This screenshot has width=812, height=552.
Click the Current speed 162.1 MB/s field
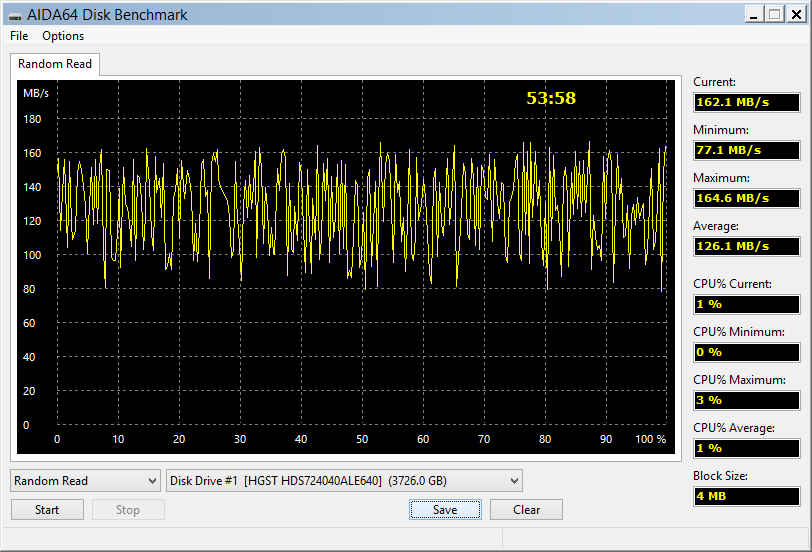(x=747, y=102)
